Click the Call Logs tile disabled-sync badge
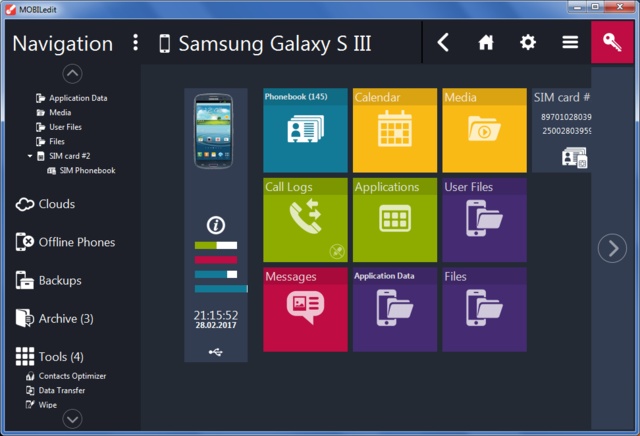The width and height of the screenshot is (640, 436). click(x=337, y=251)
